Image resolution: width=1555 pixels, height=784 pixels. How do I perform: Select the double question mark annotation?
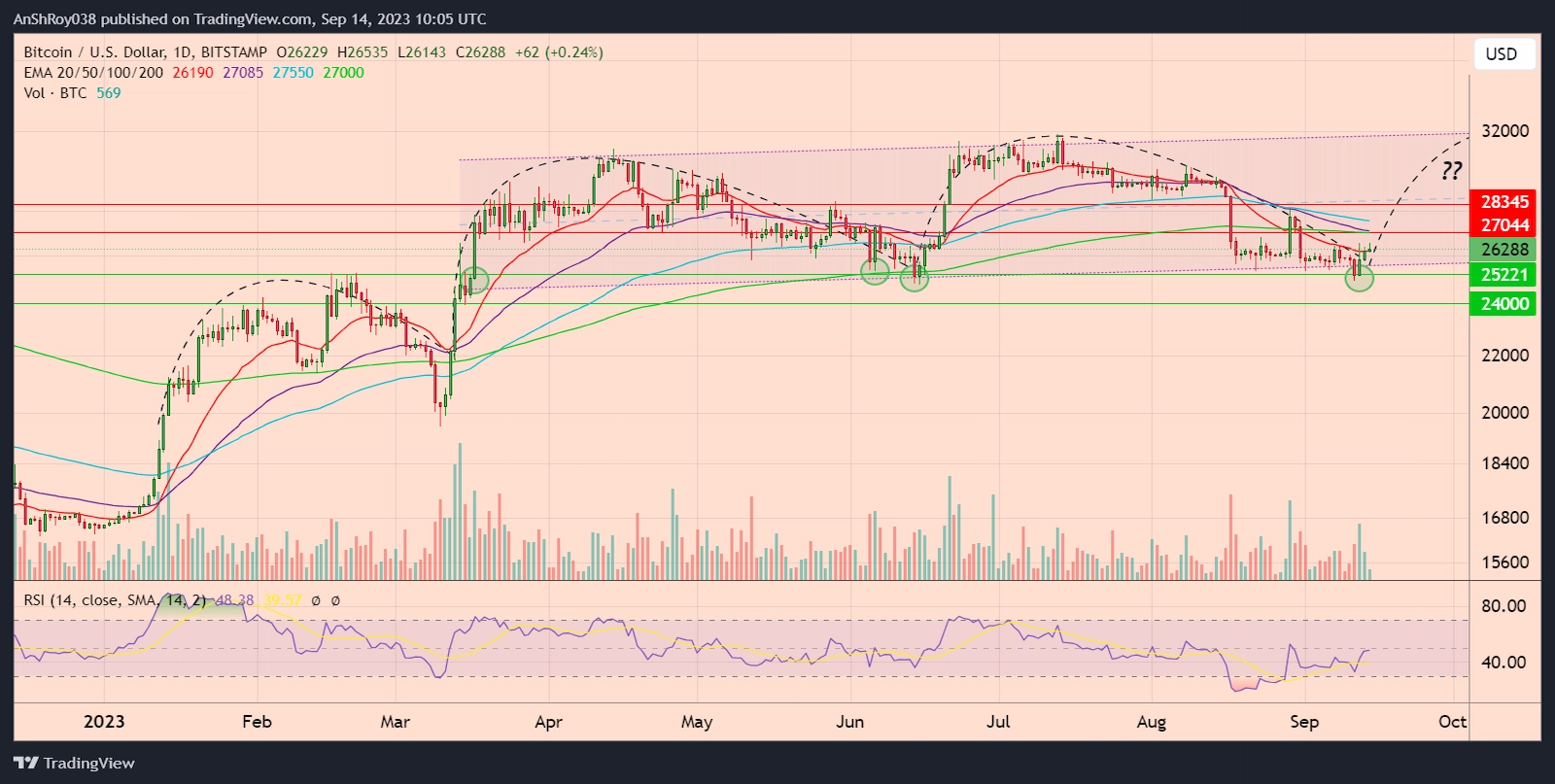coord(1451,171)
